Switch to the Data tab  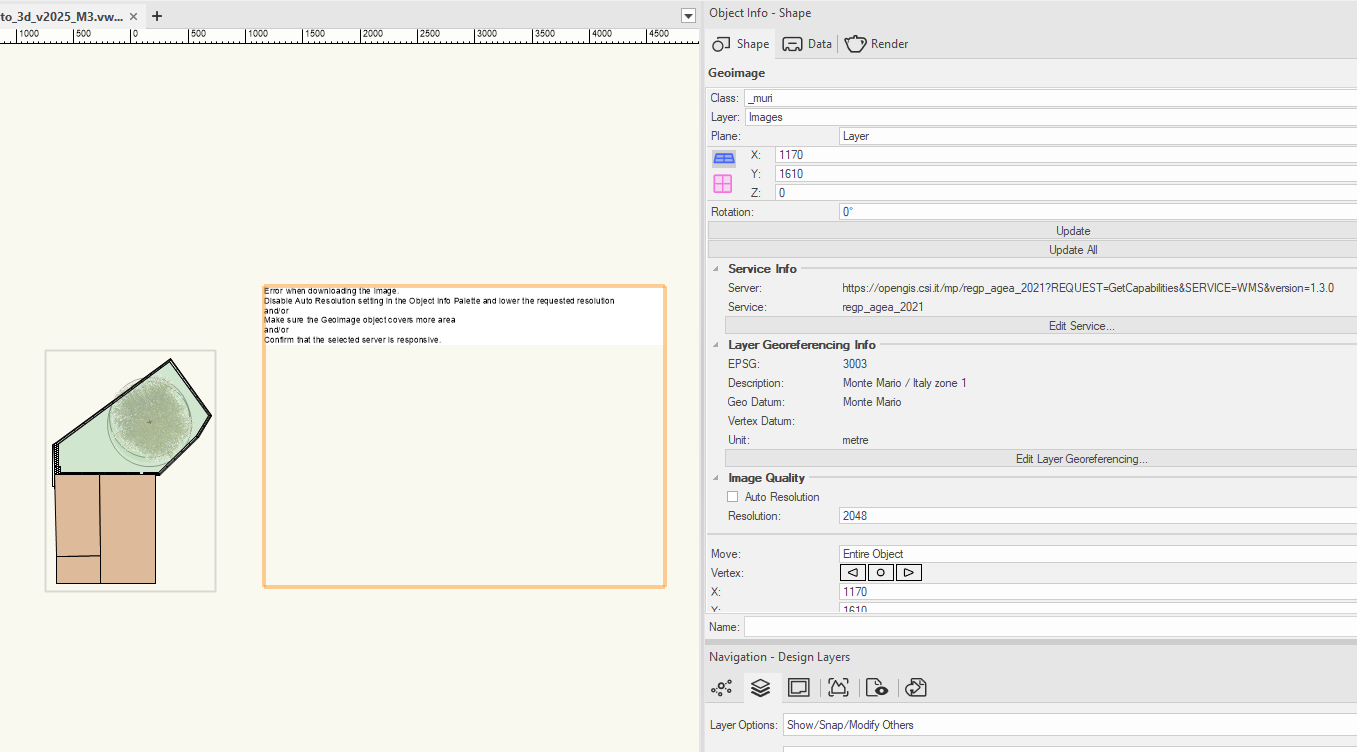[x=807, y=44]
